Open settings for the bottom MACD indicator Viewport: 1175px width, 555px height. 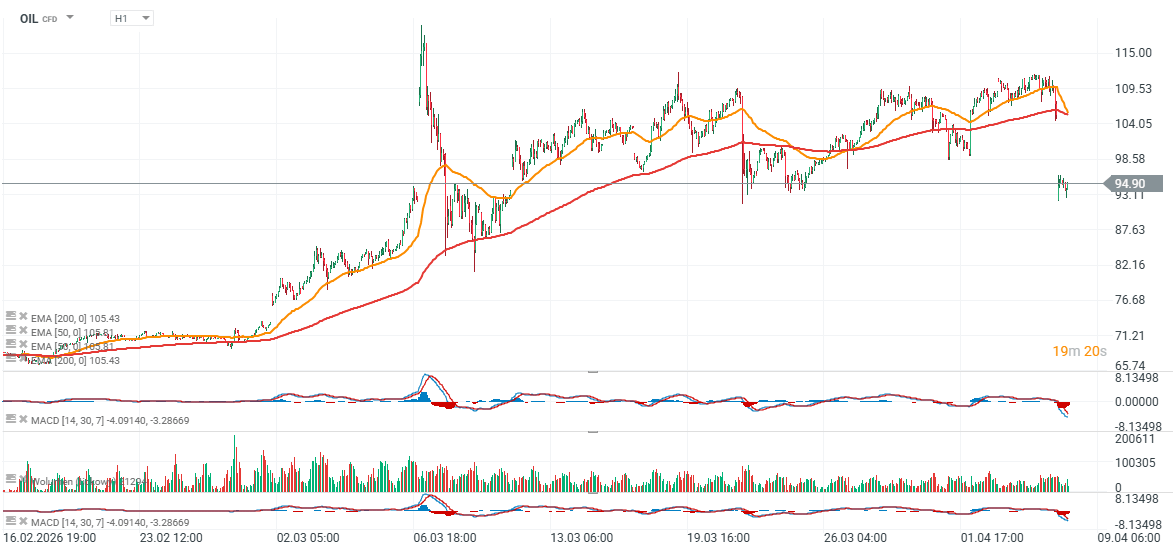pyautogui.click(x=11, y=523)
